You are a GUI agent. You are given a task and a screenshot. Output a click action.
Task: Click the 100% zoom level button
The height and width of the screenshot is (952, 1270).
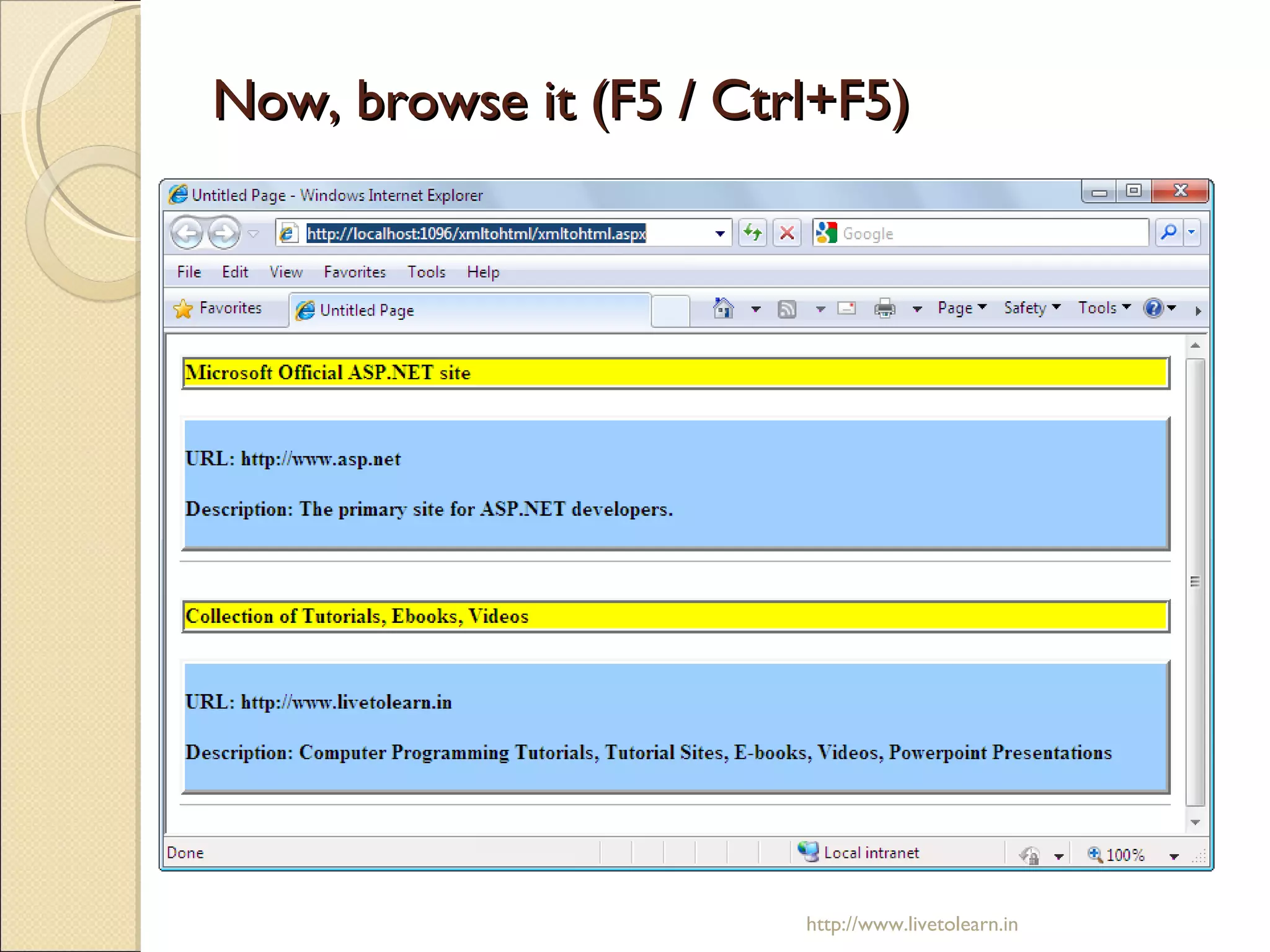click(1116, 855)
